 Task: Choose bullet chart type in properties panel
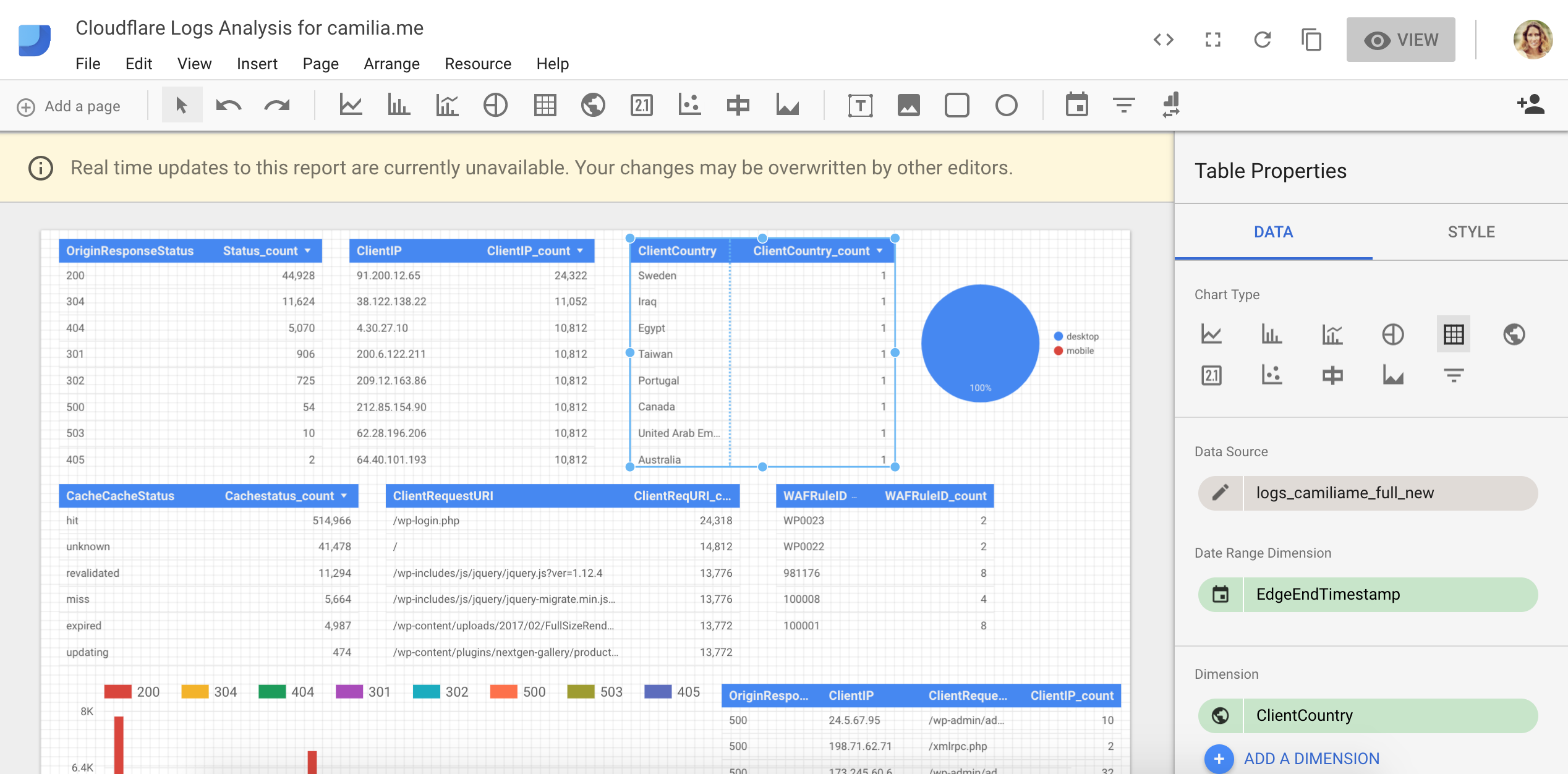coord(1332,375)
